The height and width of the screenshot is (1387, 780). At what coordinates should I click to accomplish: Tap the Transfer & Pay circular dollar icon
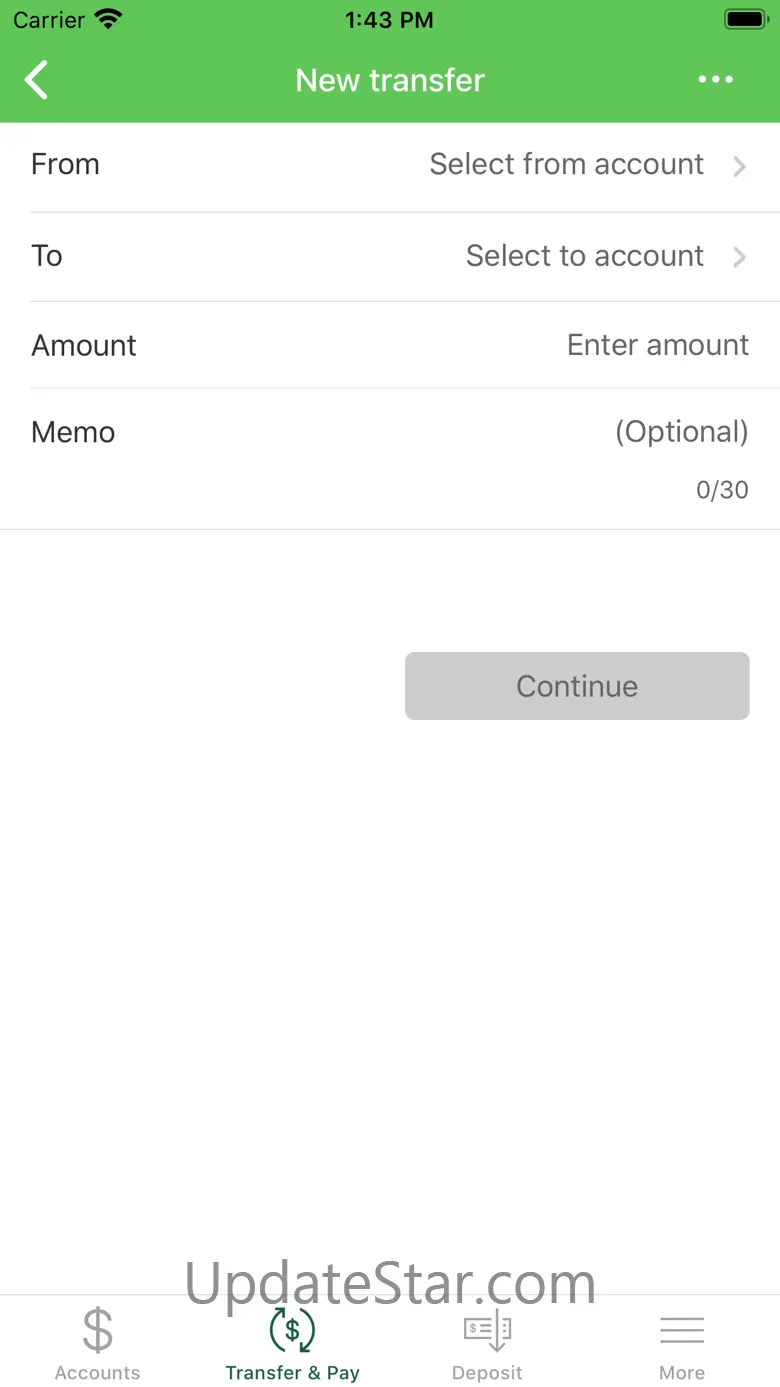pyautogui.click(x=292, y=1330)
